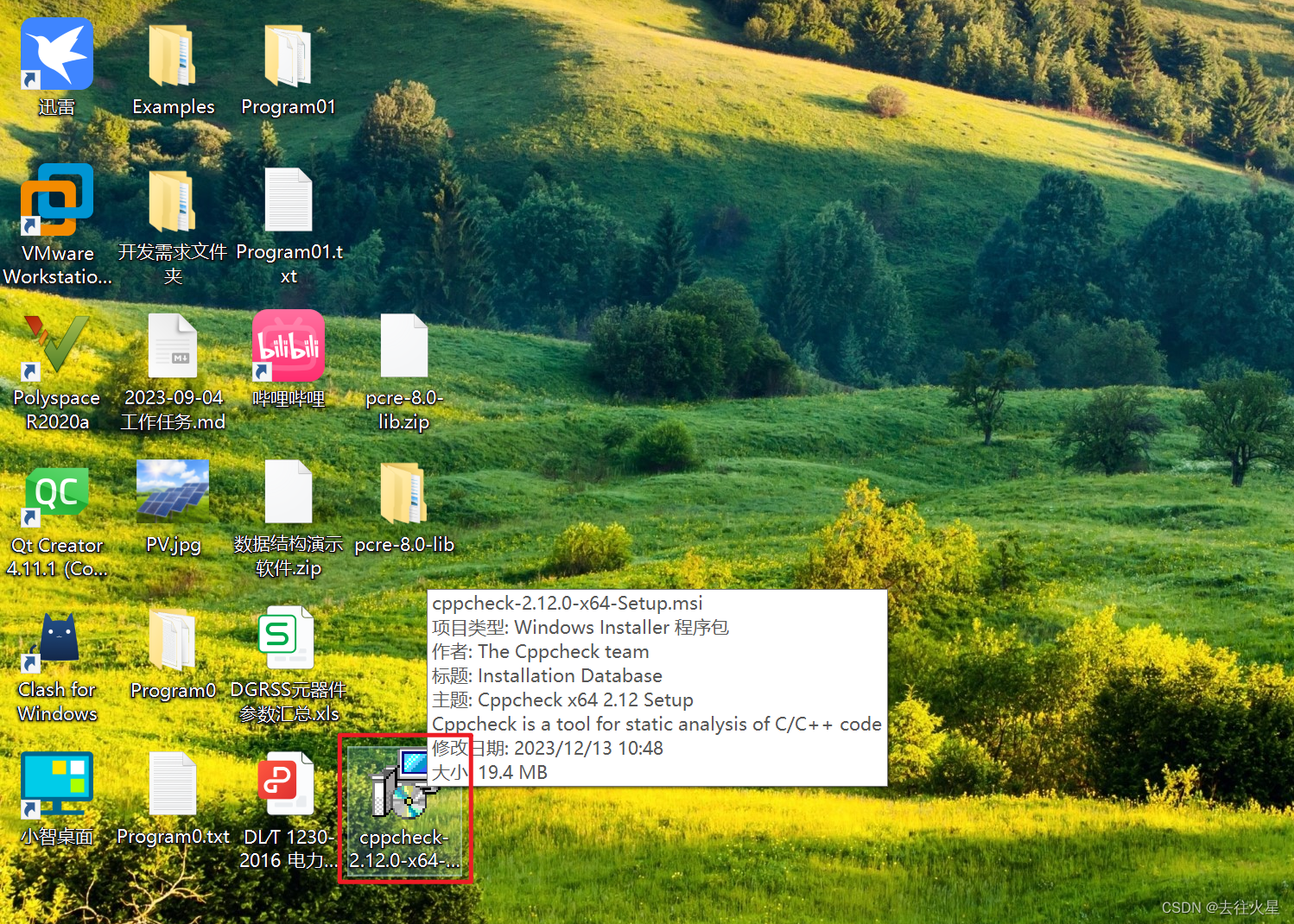Click the pcre-8.0-lib folder label
The image size is (1294, 924).
[404, 545]
